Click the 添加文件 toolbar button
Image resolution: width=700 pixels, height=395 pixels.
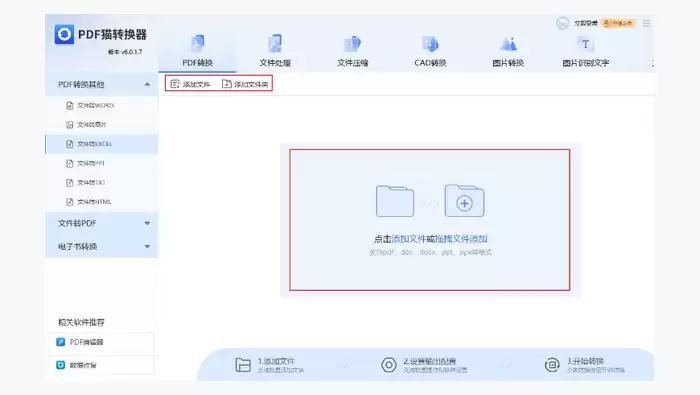coord(191,84)
